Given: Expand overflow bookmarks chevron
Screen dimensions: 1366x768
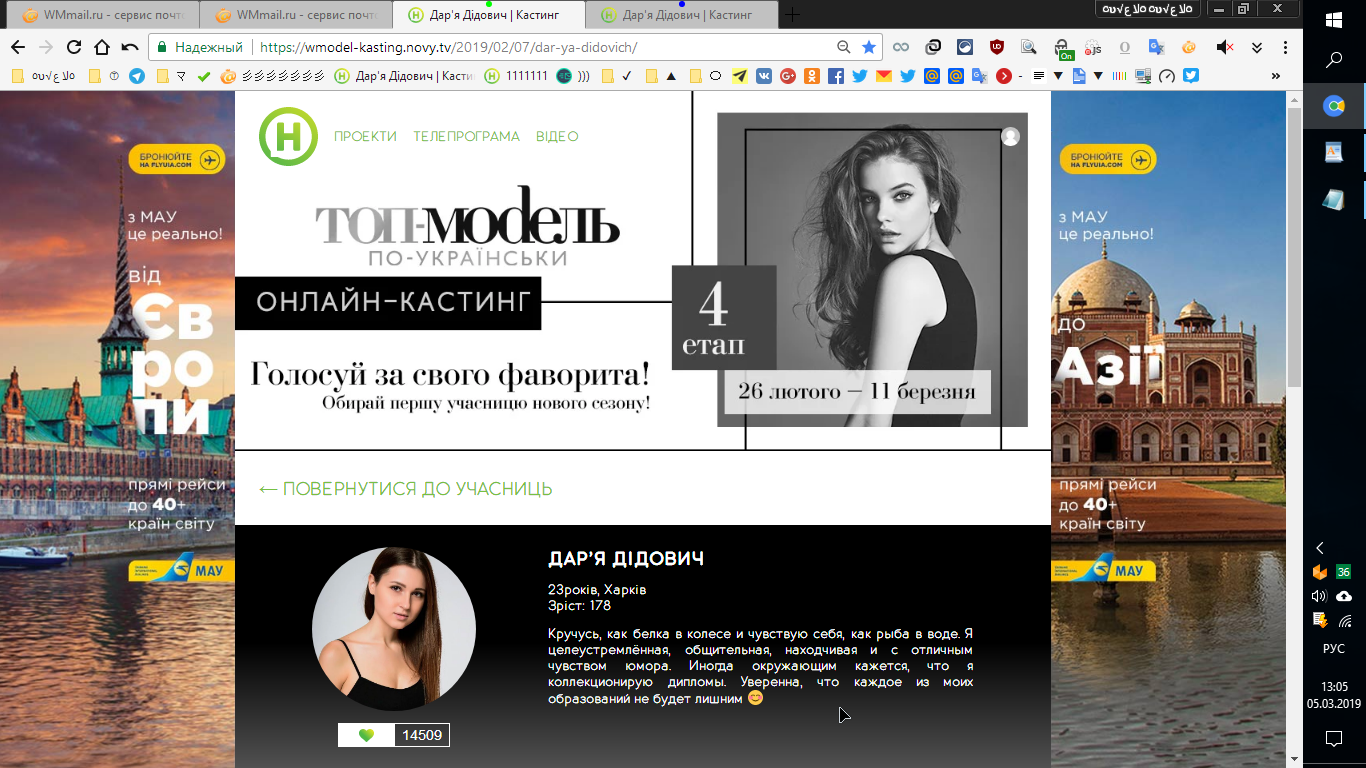Looking at the screenshot, I should click(1276, 75).
